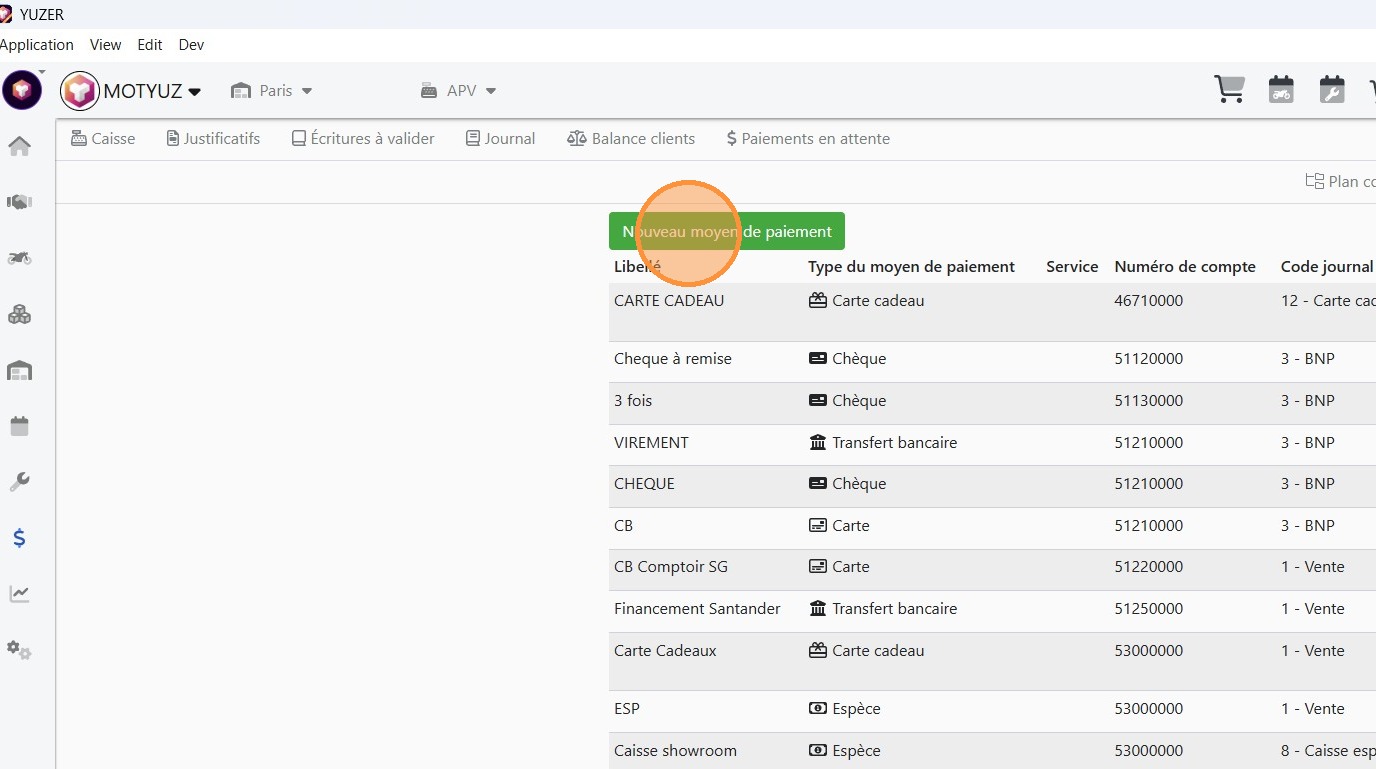
Task: Click the cheque icon in the '3 fois' row
Action: [x=818, y=401]
